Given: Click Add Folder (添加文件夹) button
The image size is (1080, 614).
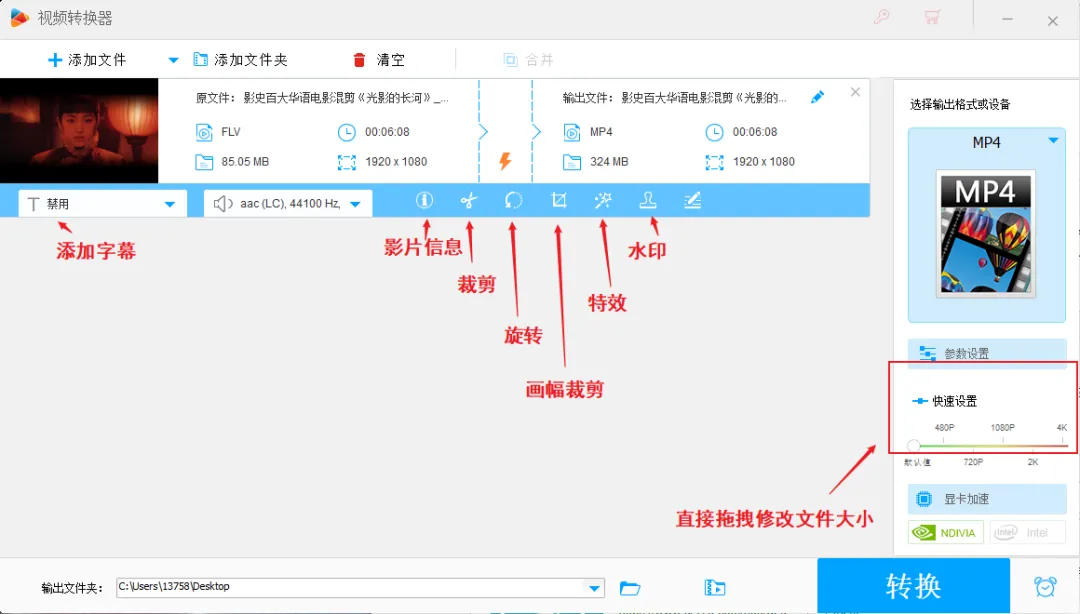Looking at the screenshot, I should coord(240,60).
